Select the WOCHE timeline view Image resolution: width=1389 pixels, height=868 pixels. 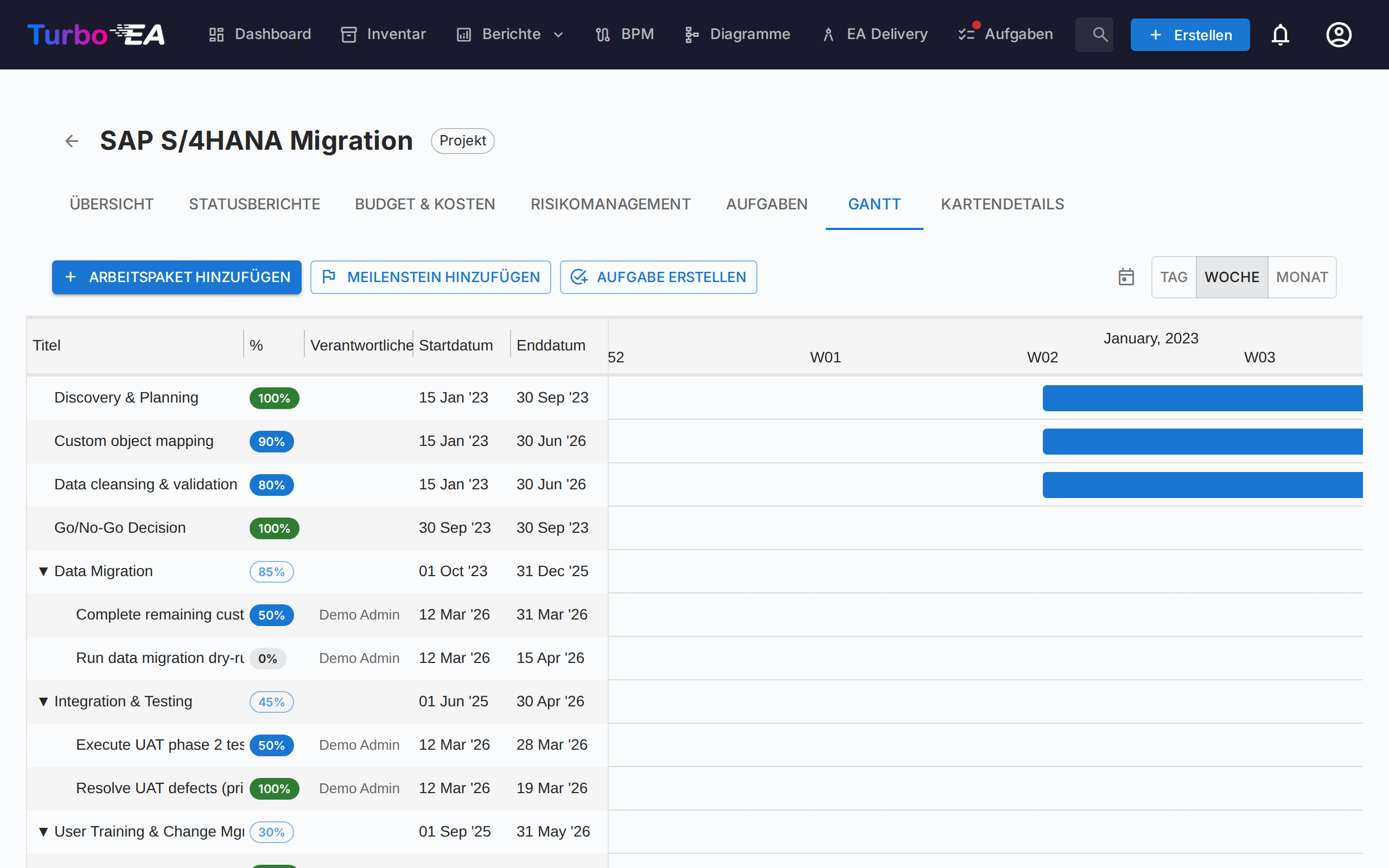[x=1231, y=277]
